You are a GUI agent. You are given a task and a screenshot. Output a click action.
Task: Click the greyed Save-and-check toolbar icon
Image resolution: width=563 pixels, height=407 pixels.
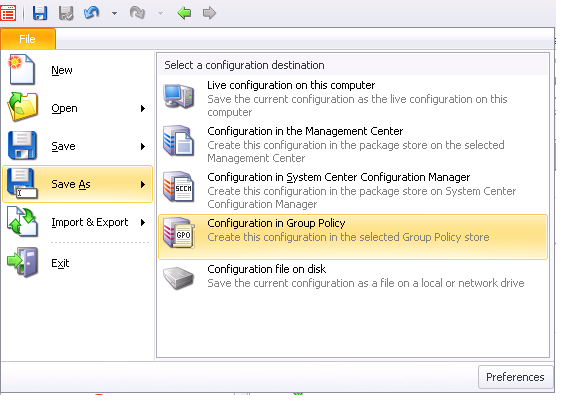(x=66, y=13)
